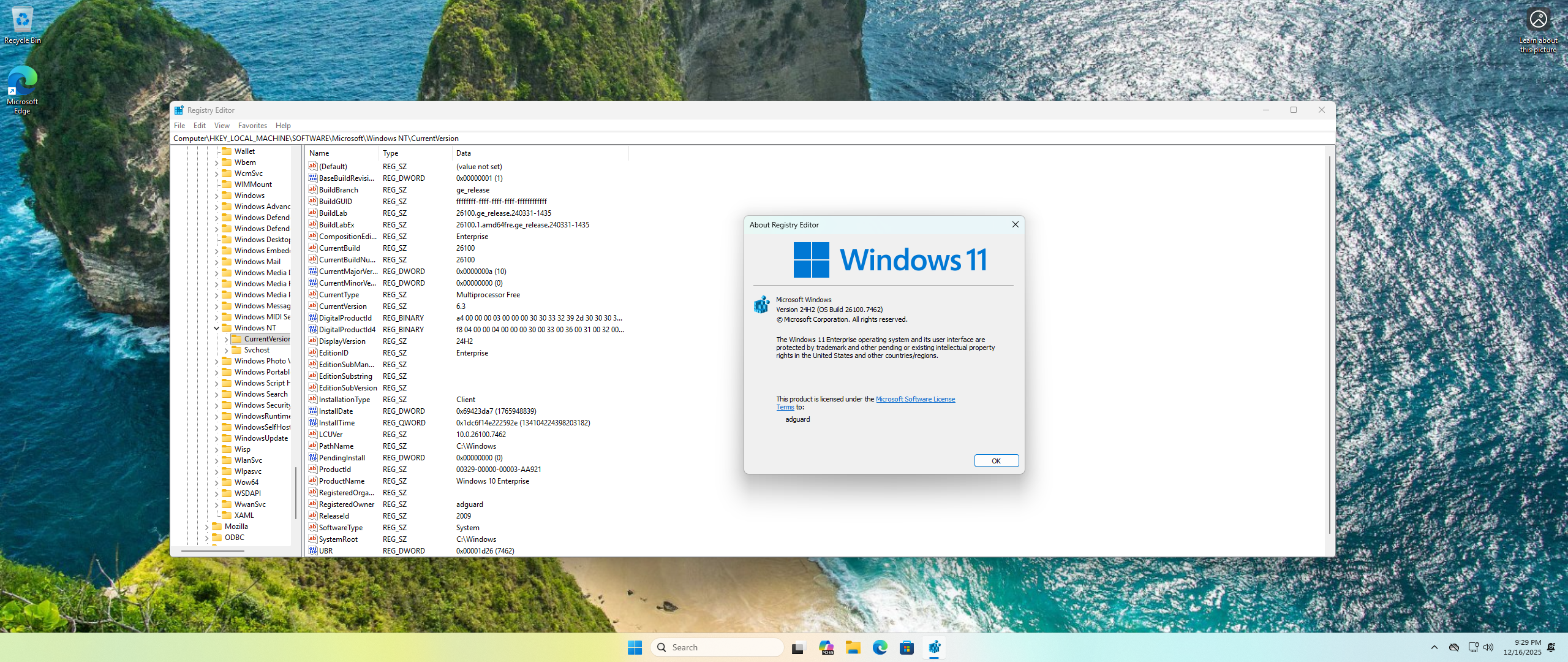Open File Explorer from the taskbar
The image size is (1568, 662).
[x=853, y=647]
